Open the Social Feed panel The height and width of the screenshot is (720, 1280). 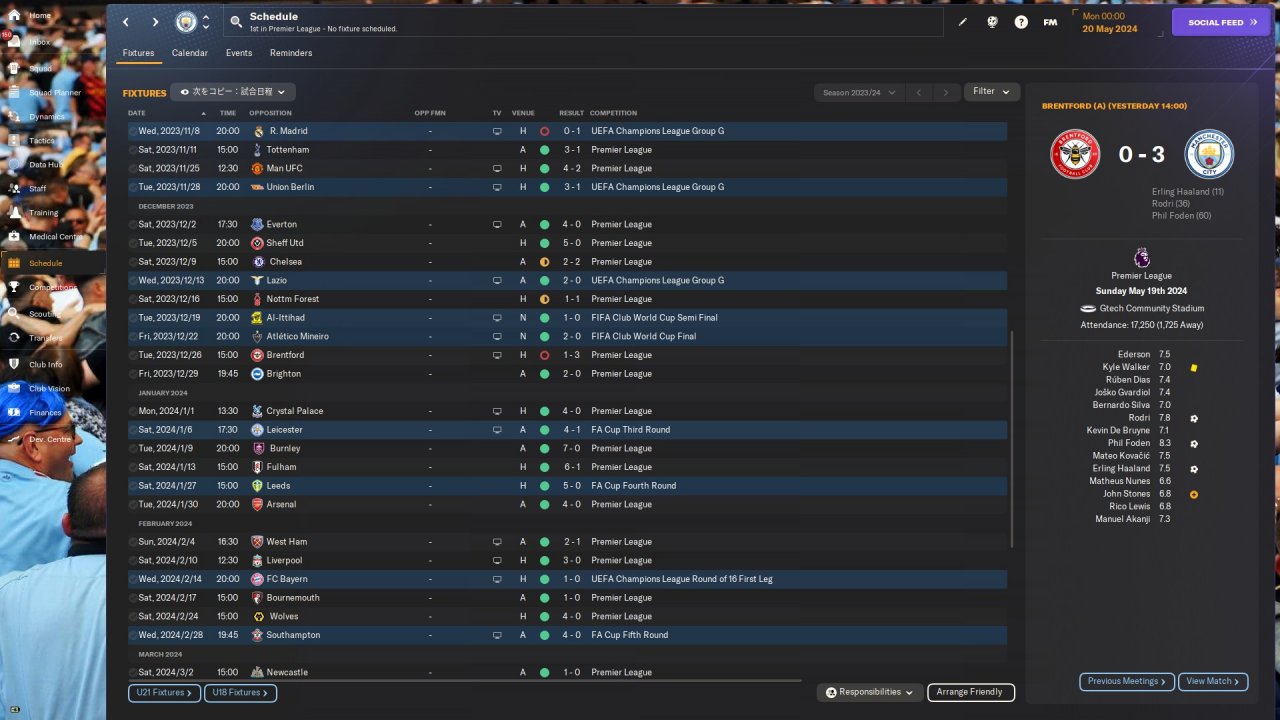coord(1220,22)
